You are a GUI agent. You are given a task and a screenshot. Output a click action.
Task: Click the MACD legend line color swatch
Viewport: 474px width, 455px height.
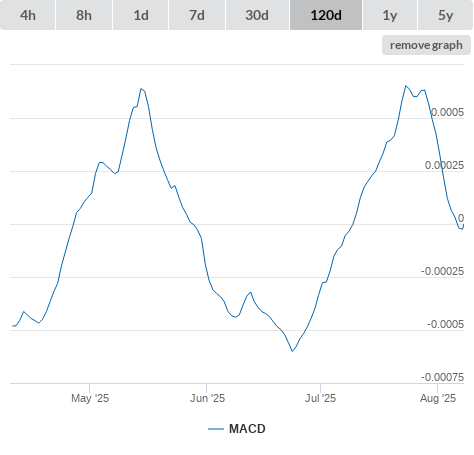pyautogui.click(x=216, y=429)
